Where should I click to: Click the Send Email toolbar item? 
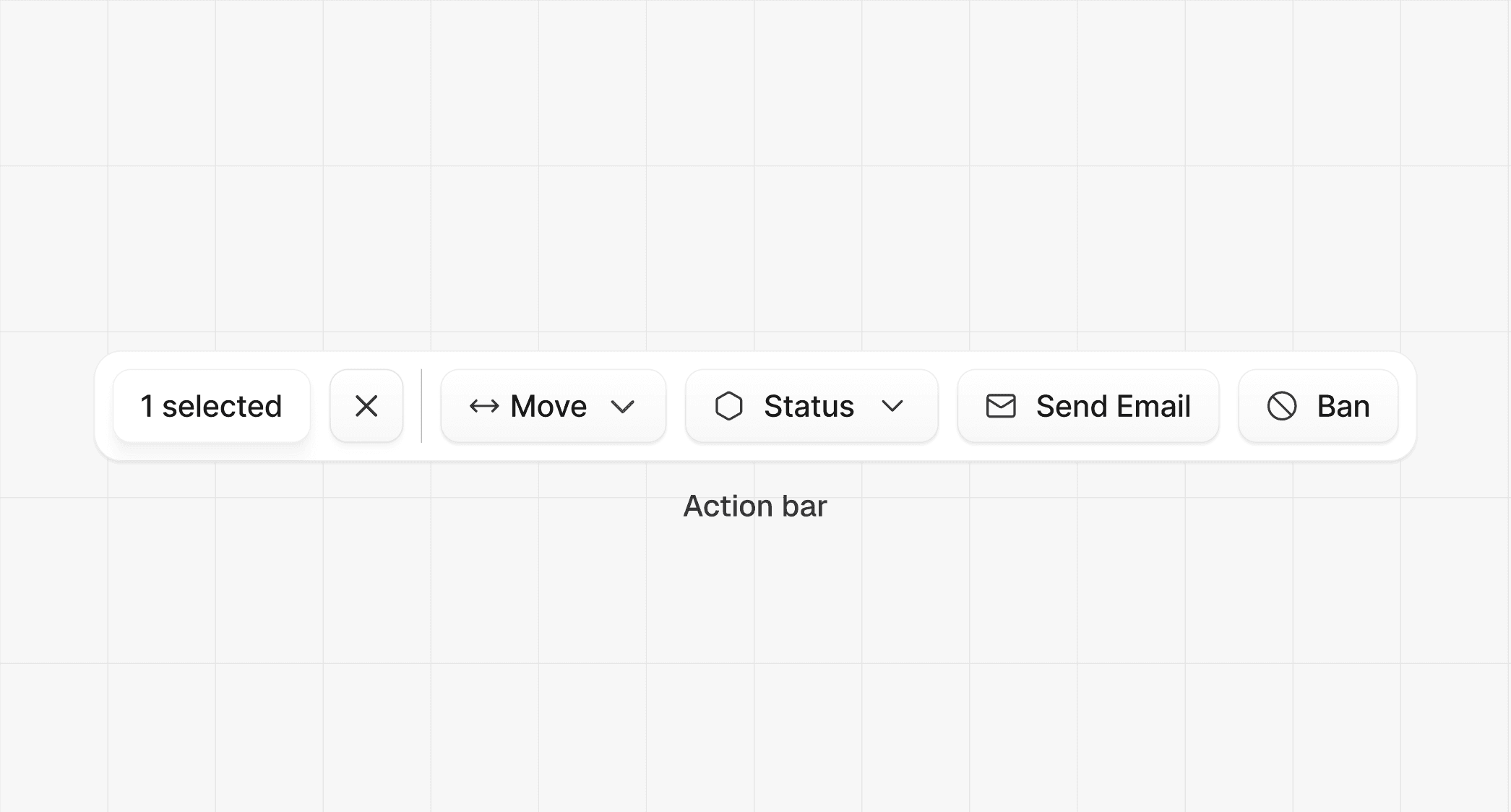click(1088, 405)
